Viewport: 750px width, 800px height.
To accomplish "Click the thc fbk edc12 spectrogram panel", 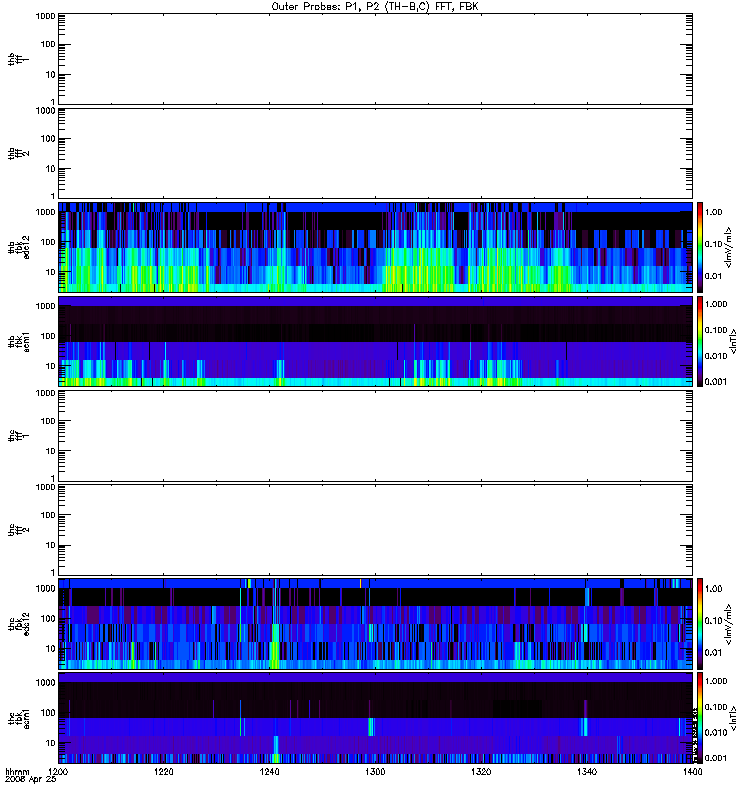I will 376,624.
